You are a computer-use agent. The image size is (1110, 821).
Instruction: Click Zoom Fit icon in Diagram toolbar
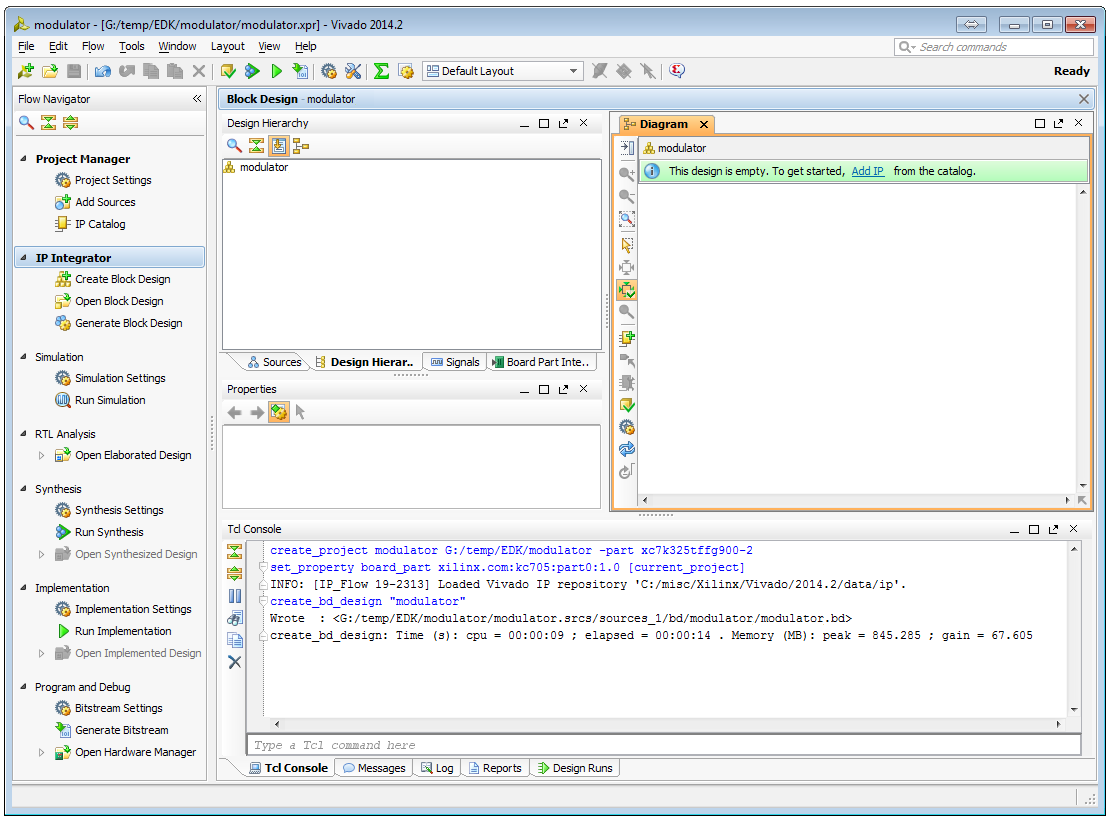pos(626,219)
